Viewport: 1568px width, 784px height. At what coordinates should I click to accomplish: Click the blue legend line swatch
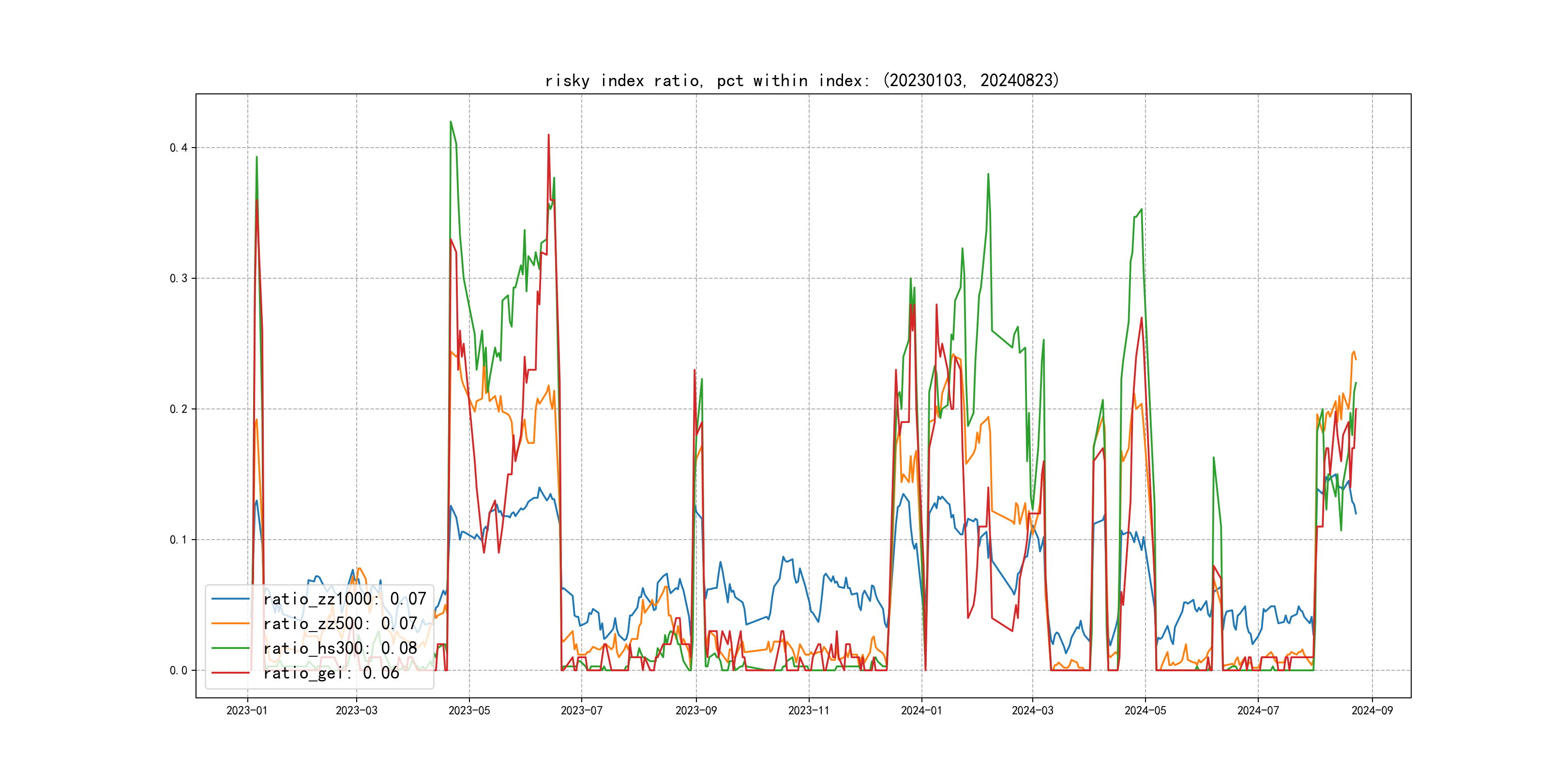coord(231,599)
